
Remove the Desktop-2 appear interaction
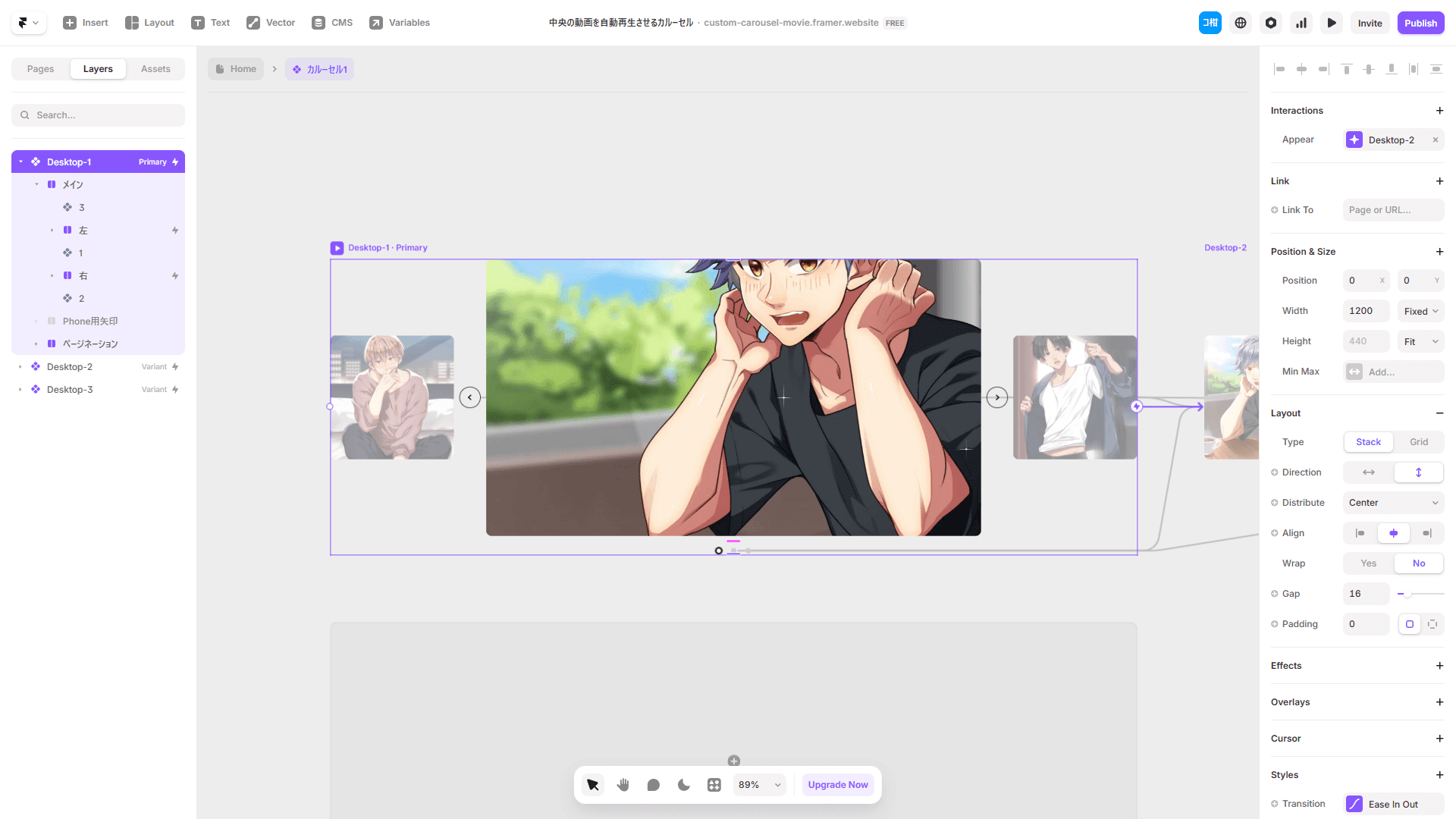1436,140
